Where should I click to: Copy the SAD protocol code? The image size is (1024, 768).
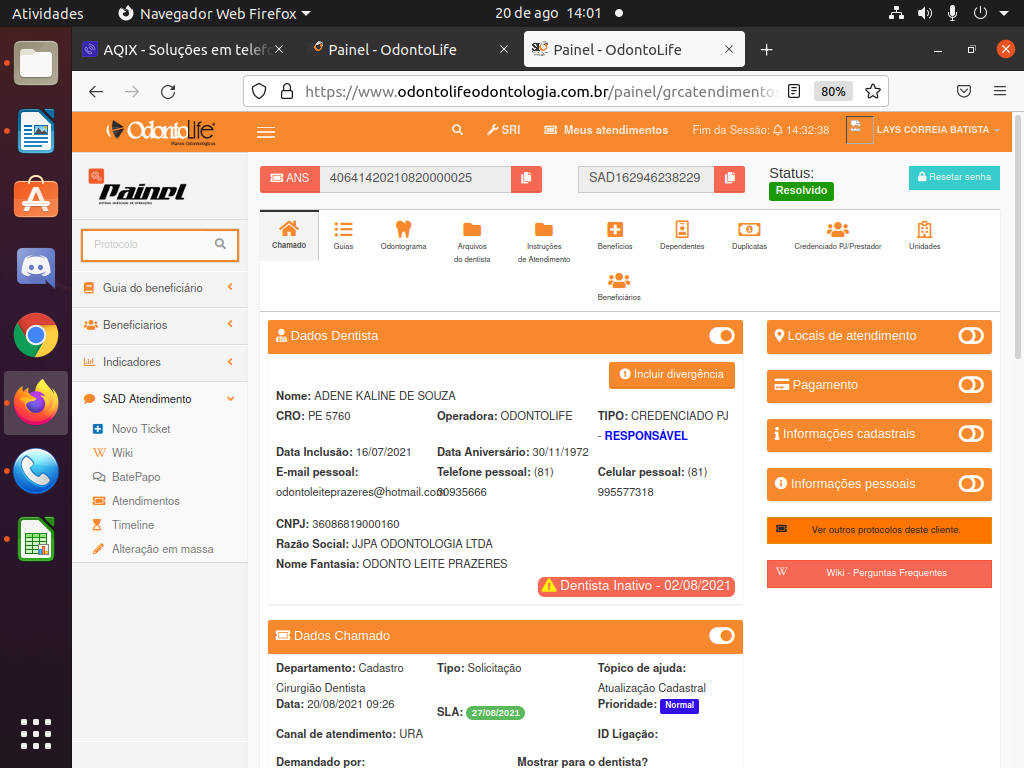point(729,178)
